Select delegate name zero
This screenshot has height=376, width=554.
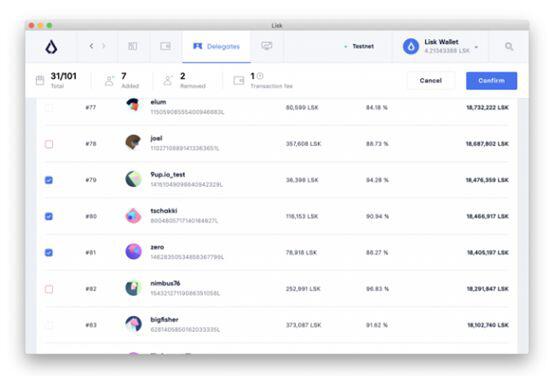pos(157,247)
